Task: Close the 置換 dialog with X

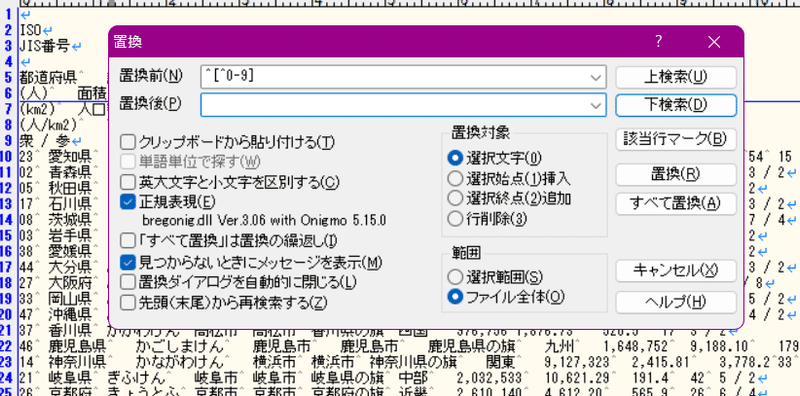Action: pos(714,42)
